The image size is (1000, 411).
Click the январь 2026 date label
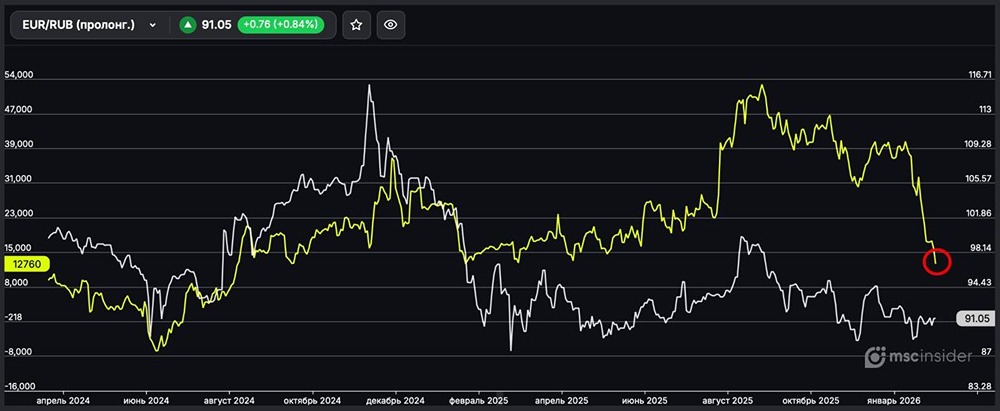(x=894, y=400)
